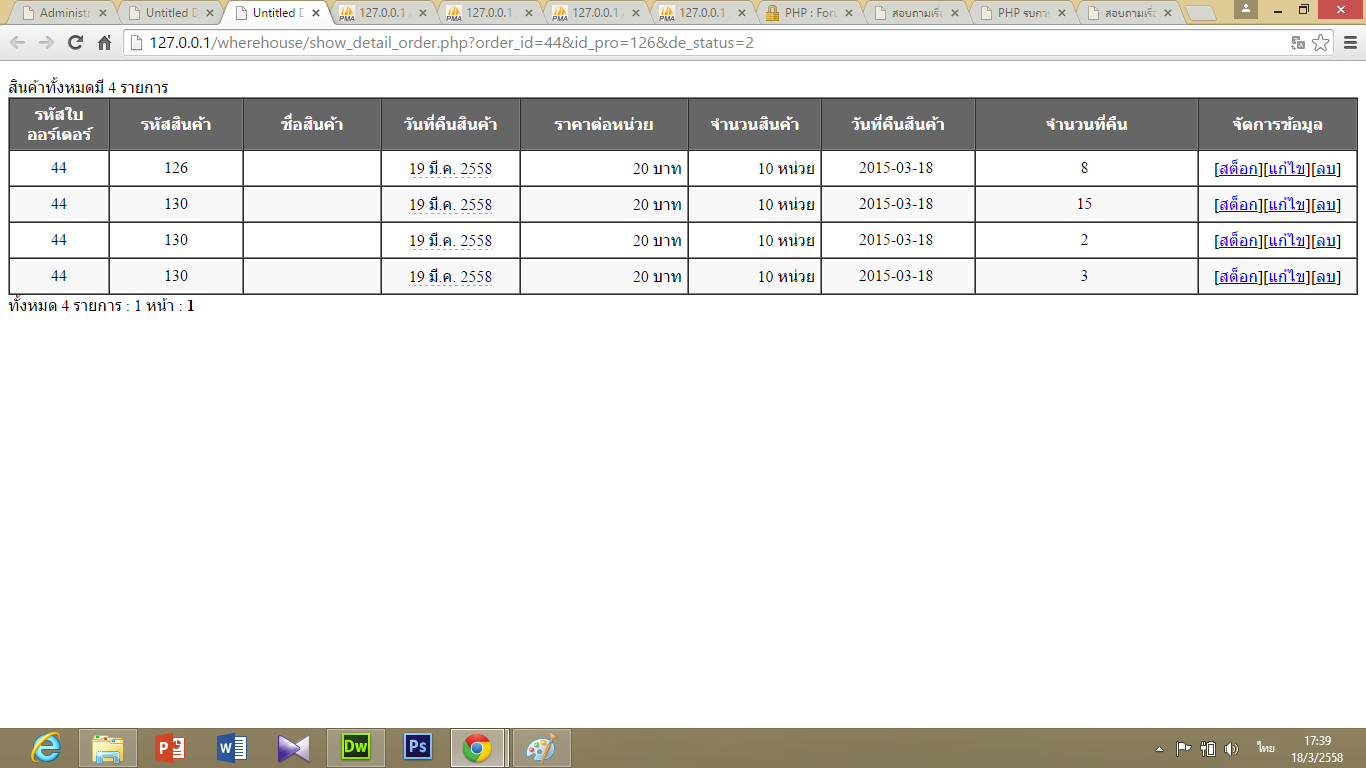Click the Chrome user profile button
This screenshot has height=768, width=1366.
click(1246, 9)
